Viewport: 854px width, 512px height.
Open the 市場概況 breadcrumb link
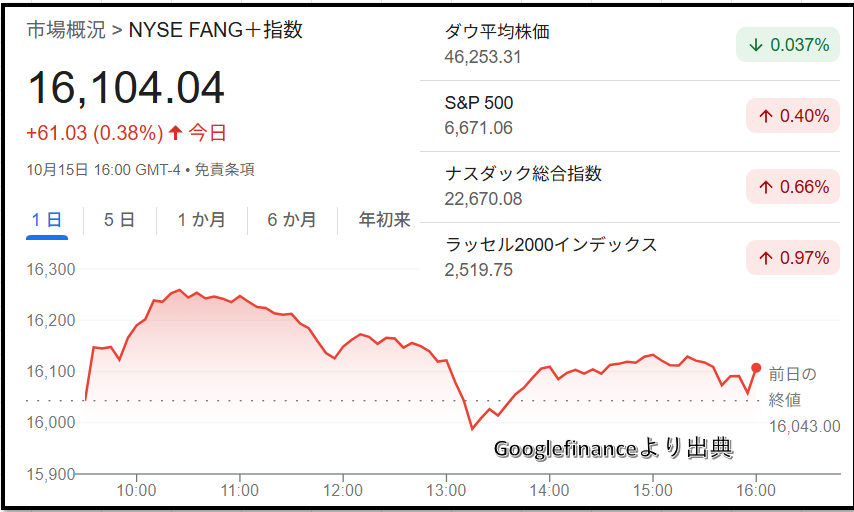66,30
